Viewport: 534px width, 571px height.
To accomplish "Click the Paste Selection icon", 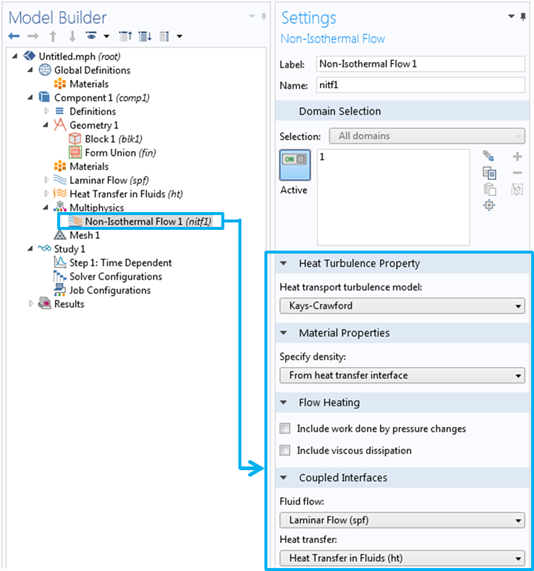I will pos(490,190).
